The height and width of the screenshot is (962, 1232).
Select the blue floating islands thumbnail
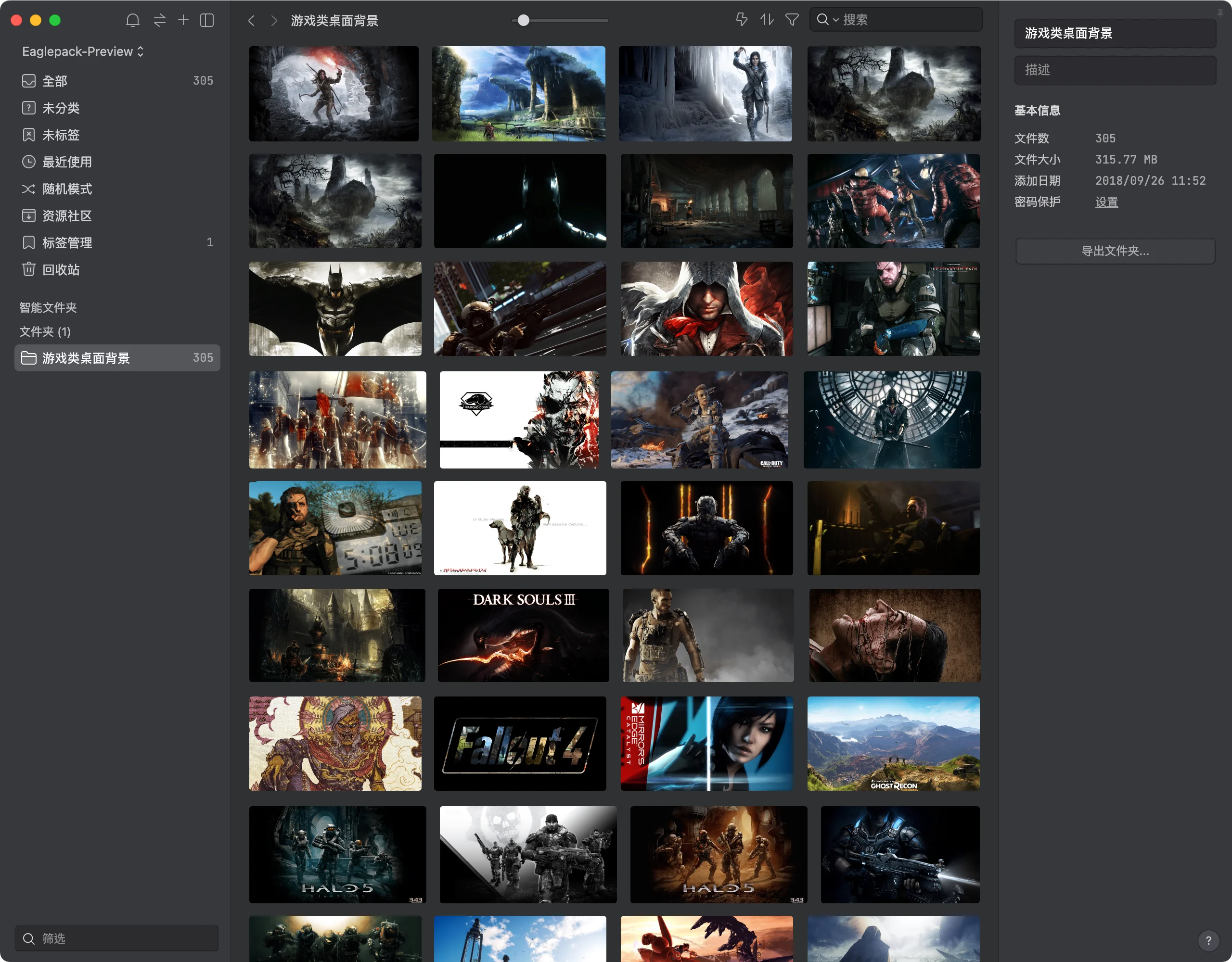(x=518, y=94)
